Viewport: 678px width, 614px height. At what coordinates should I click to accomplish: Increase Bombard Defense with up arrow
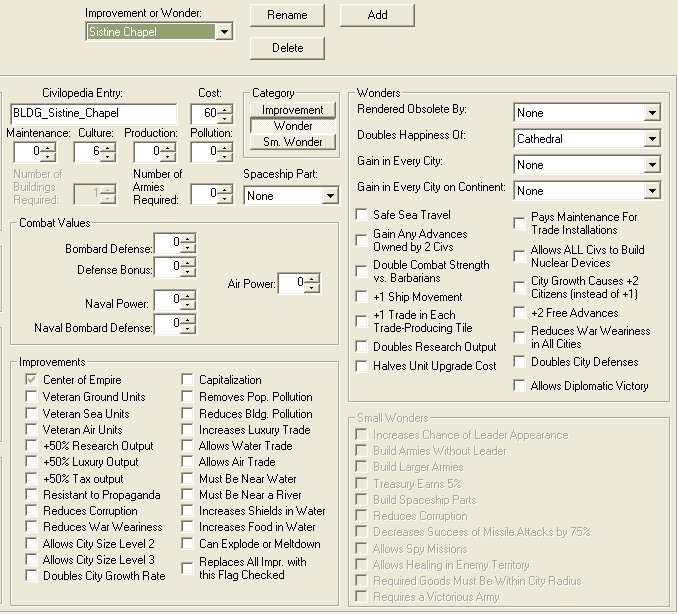coord(188,237)
